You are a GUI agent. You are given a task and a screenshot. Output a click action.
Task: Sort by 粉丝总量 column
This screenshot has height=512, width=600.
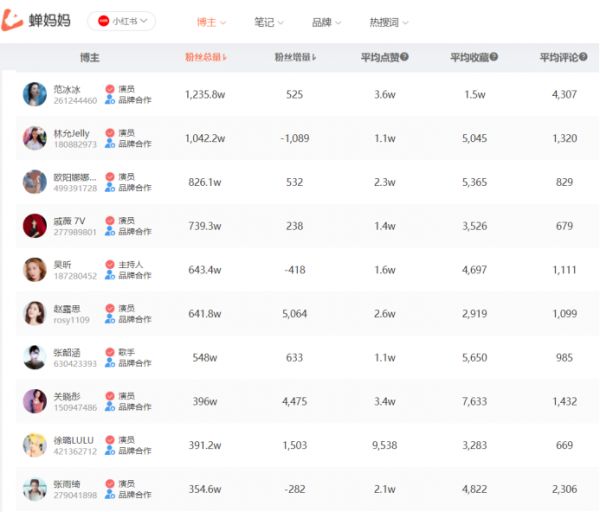click(x=206, y=58)
